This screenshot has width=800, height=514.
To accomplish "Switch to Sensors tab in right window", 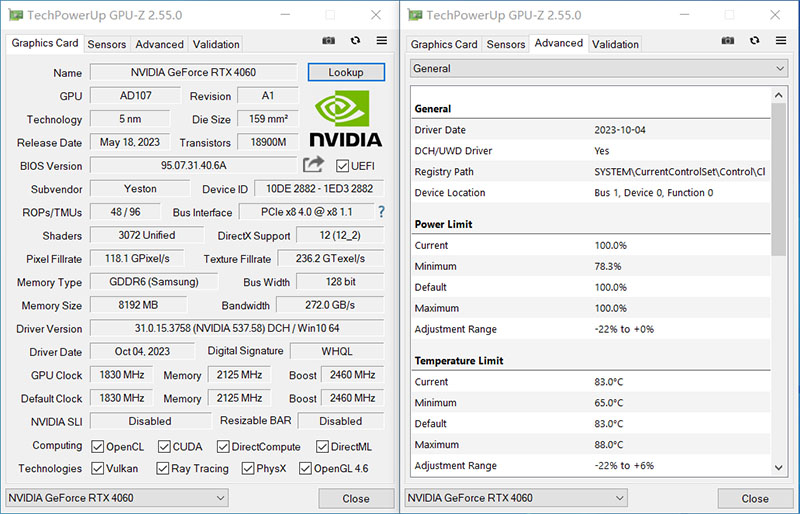I will (506, 44).
